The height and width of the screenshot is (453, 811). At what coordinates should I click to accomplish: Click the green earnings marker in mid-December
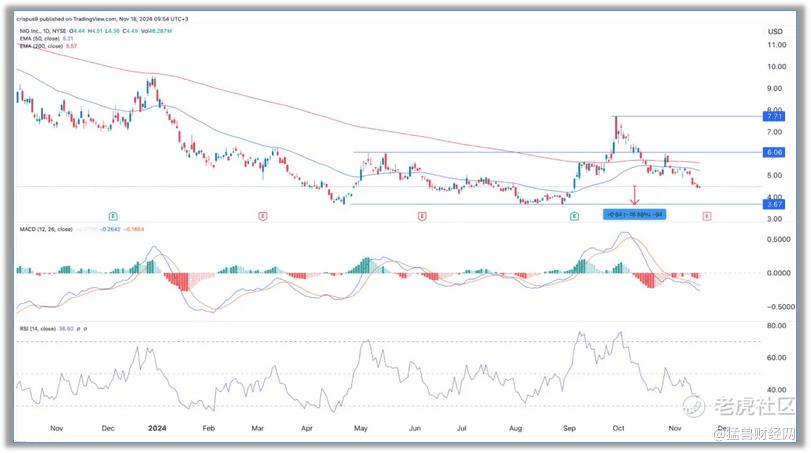pyautogui.click(x=113, y=216)
